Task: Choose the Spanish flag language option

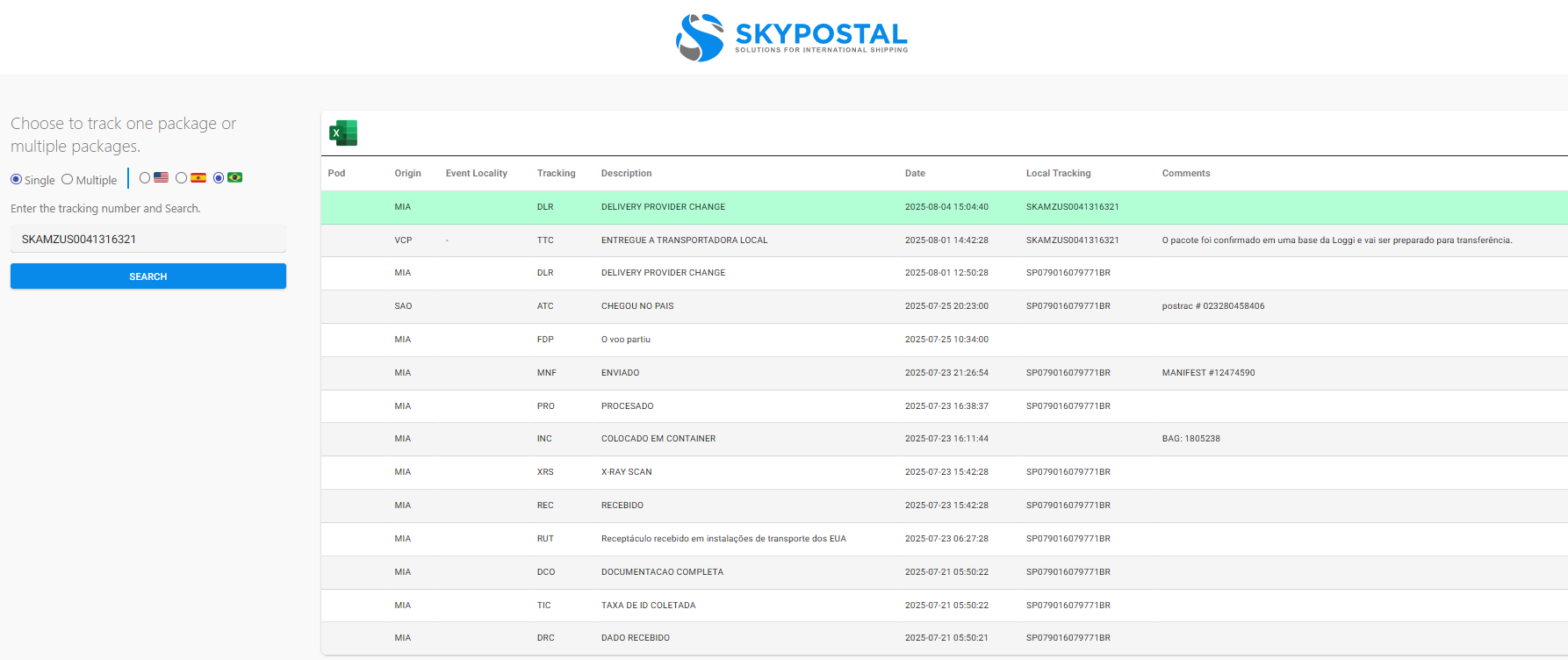Action: tap(181, 177)
